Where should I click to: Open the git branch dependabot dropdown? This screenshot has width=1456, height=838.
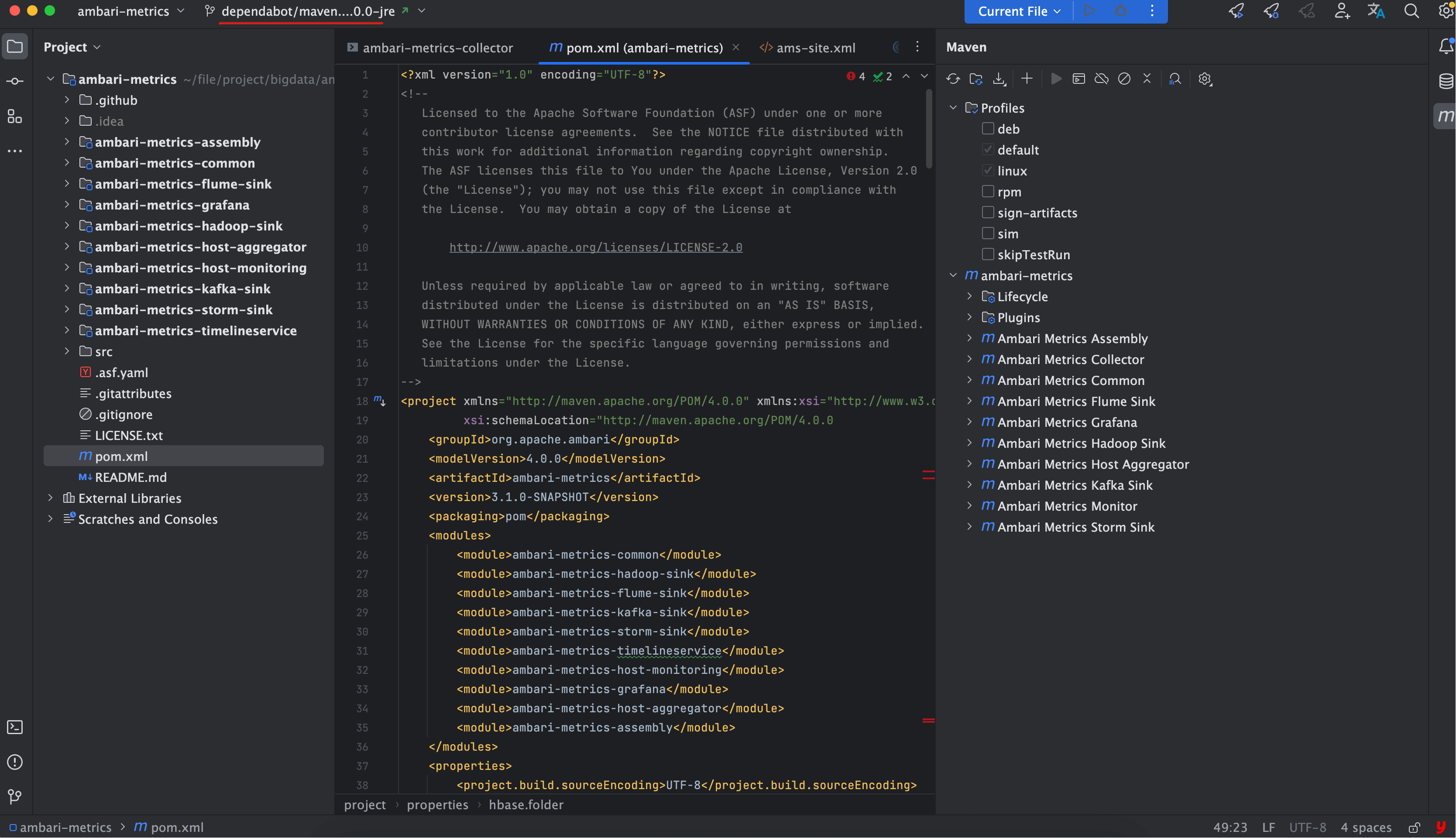[x=315, y=11]
